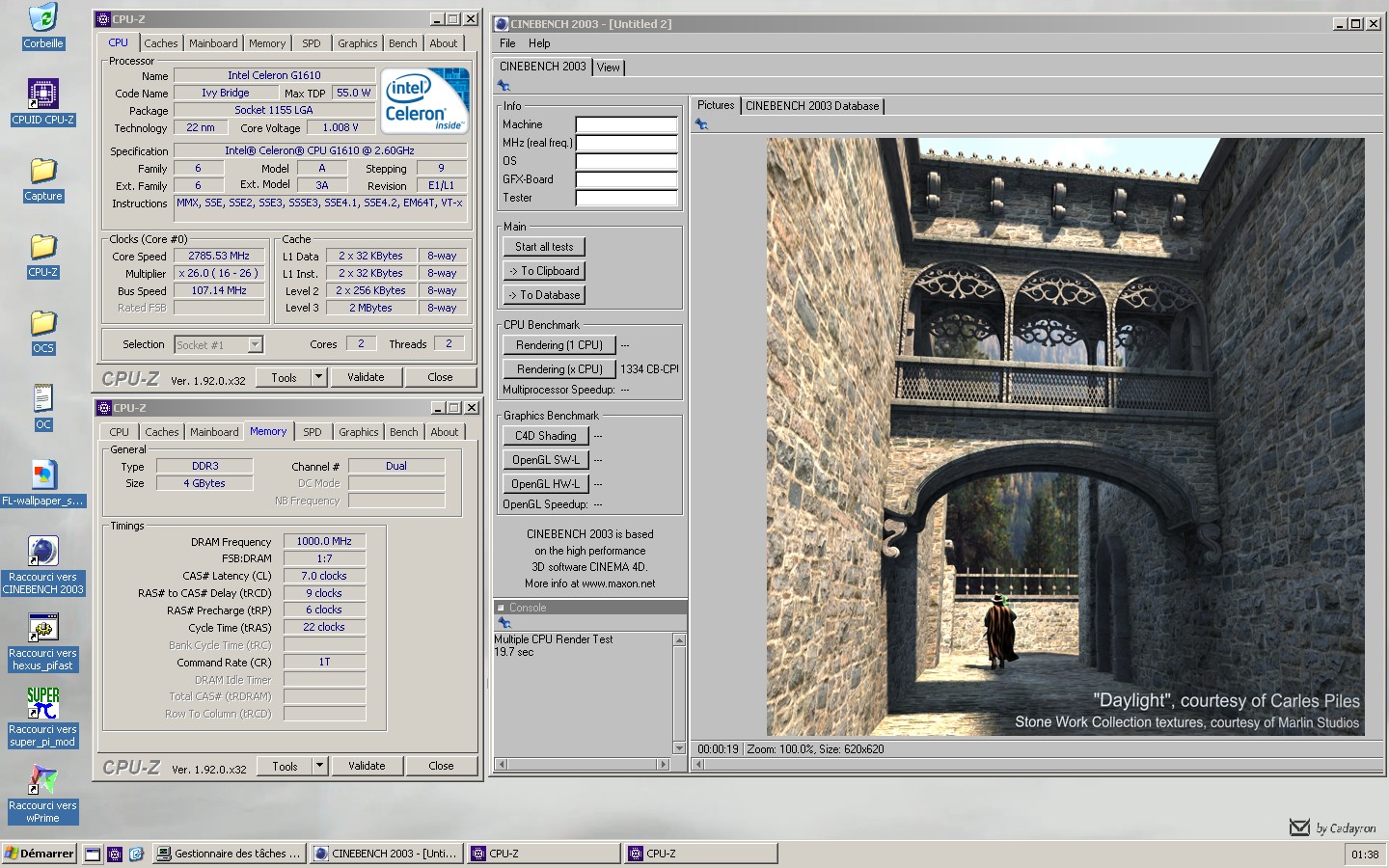Open the Corbeille recycle bin icon
Screen dimensions: 1389x868
pyautogui.click(x=42, y=18)
